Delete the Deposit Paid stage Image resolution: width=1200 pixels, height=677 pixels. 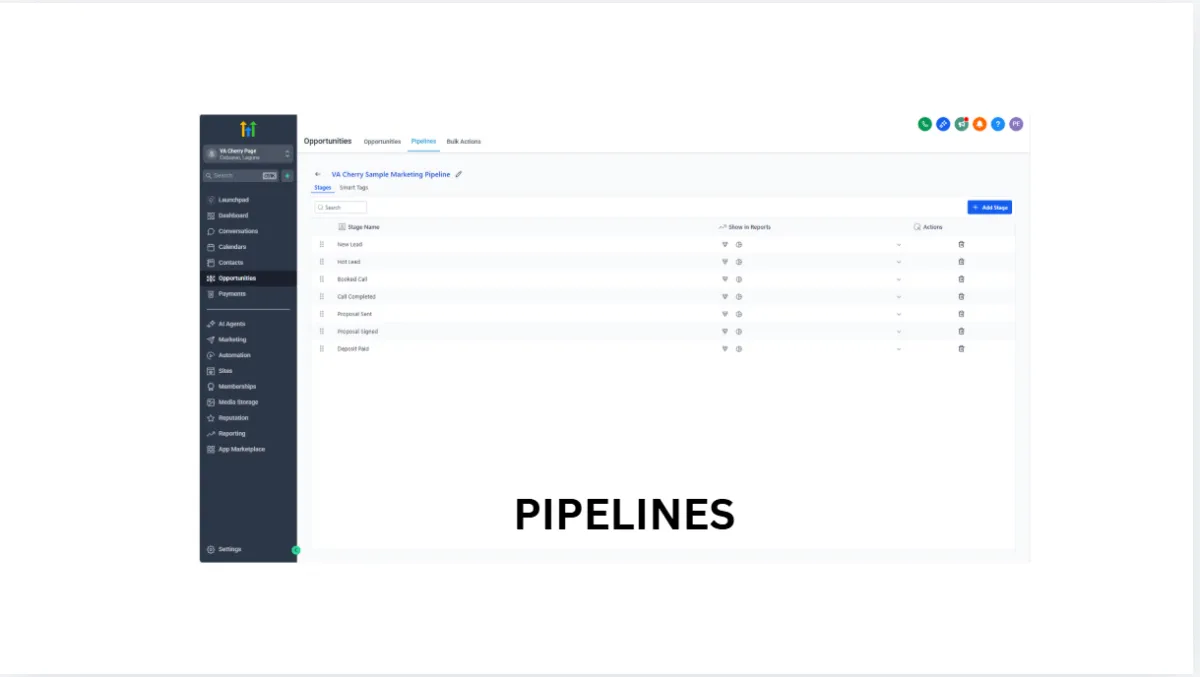coord(961,349)
